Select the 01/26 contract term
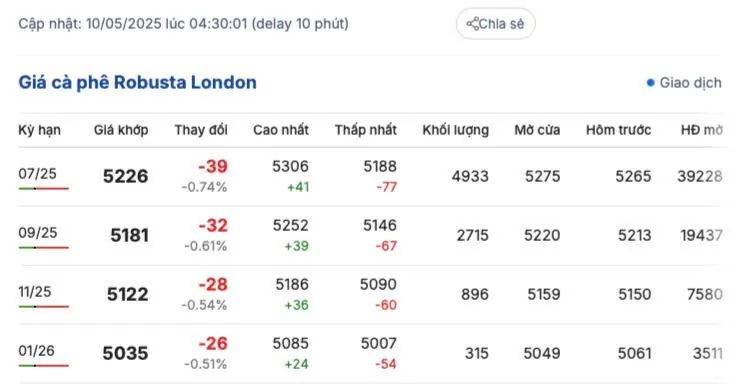Screen dimensions: 739x391 click(36, 350)
